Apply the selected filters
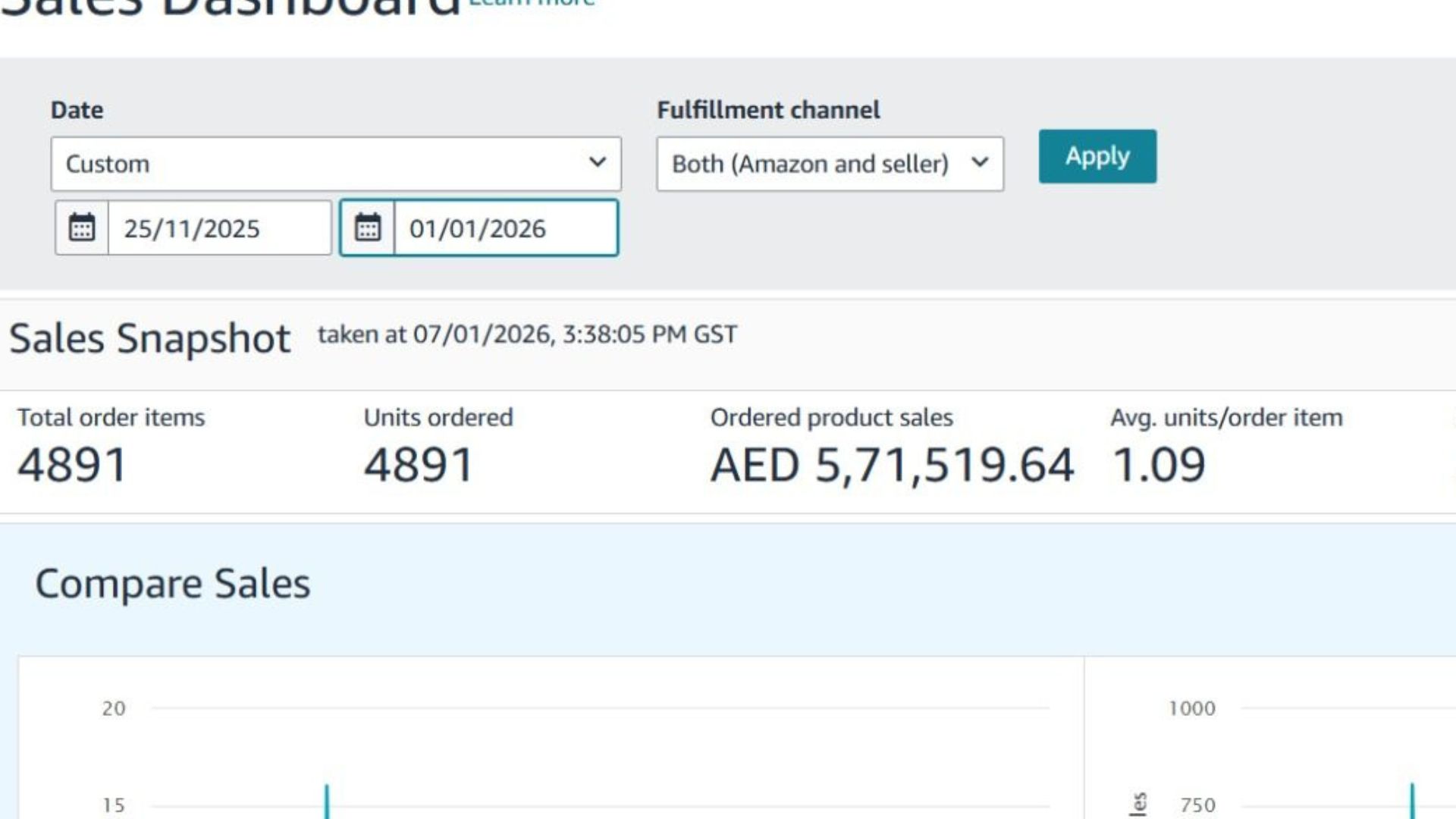This screenshot has height=819, width=1456. pos(1097,156)
